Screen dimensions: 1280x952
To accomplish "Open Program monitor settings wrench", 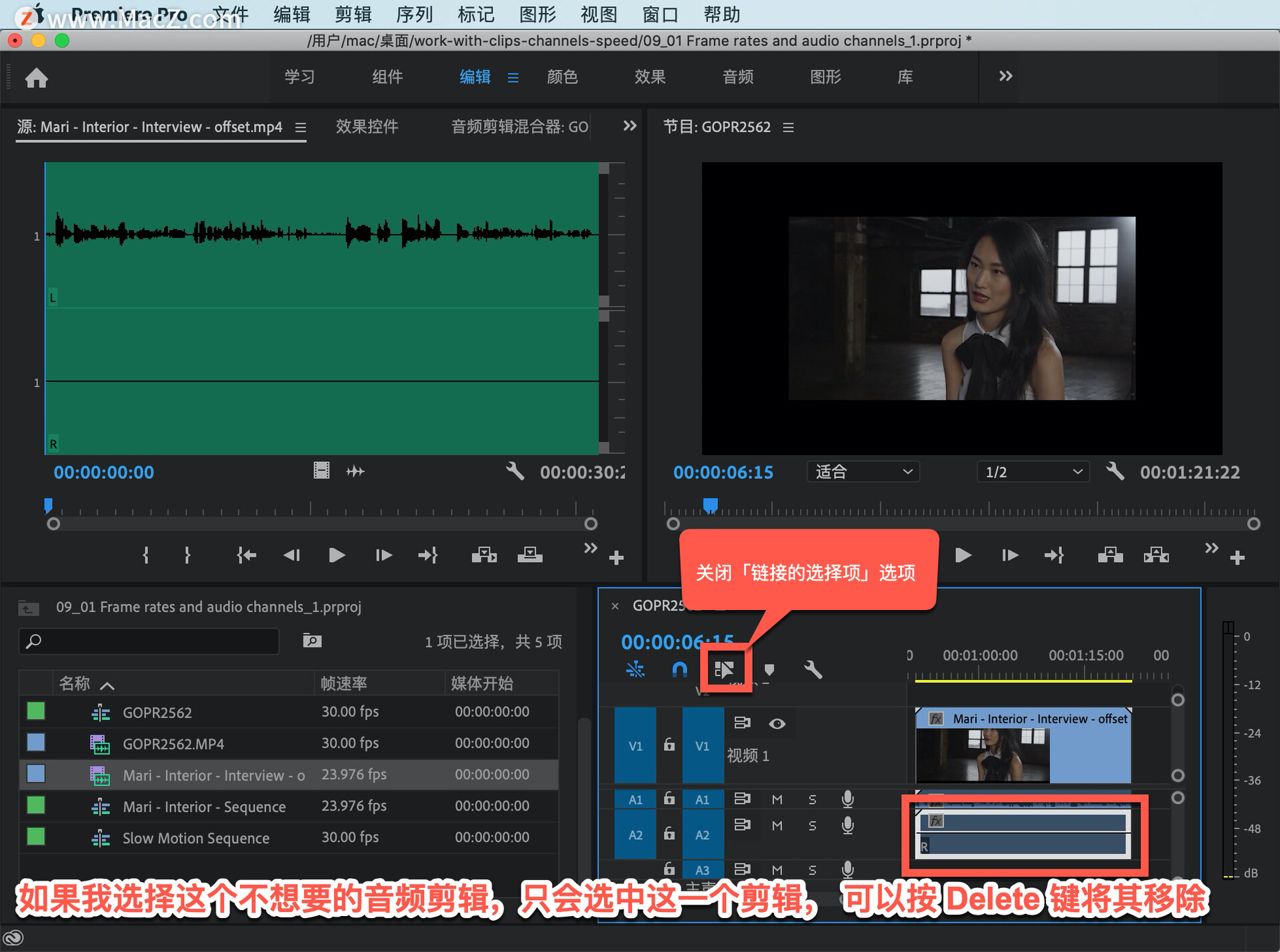I will [1115, 472].
